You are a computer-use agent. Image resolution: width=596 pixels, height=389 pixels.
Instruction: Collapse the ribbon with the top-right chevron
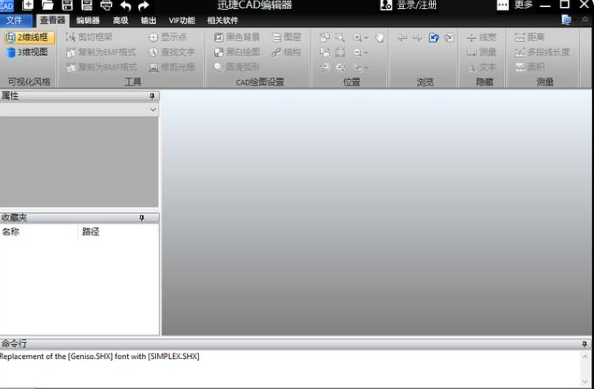click(585, 20)
